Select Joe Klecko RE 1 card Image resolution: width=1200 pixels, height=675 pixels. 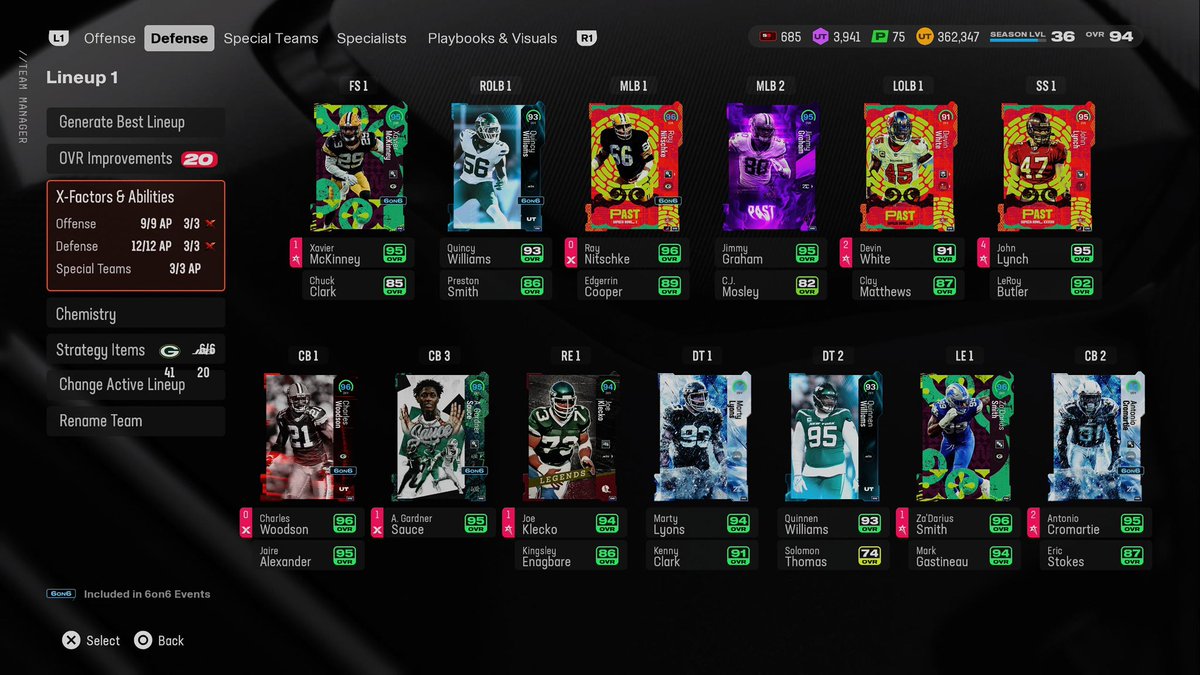572,436
